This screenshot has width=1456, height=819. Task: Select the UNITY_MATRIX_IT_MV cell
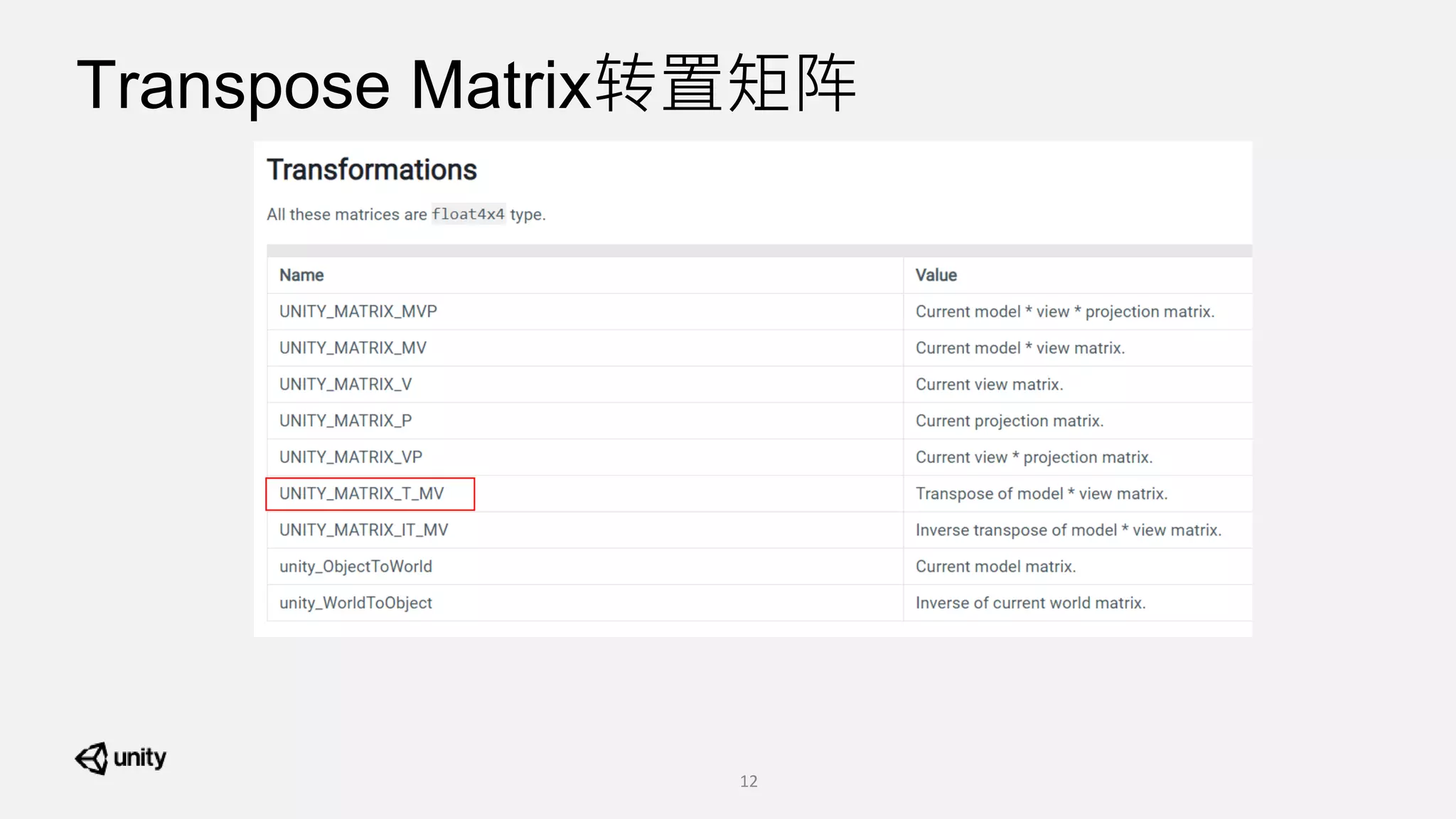click(x=363, y=530)
